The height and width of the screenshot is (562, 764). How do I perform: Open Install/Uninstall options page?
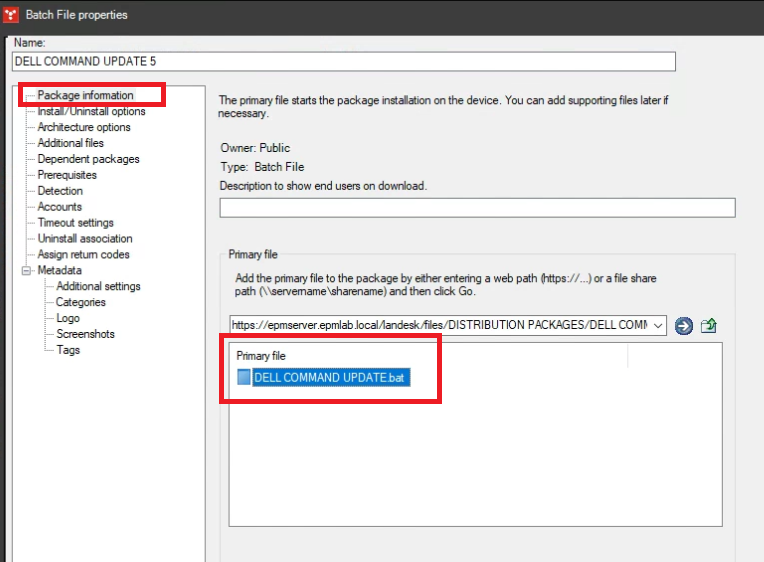click(91, 111)
